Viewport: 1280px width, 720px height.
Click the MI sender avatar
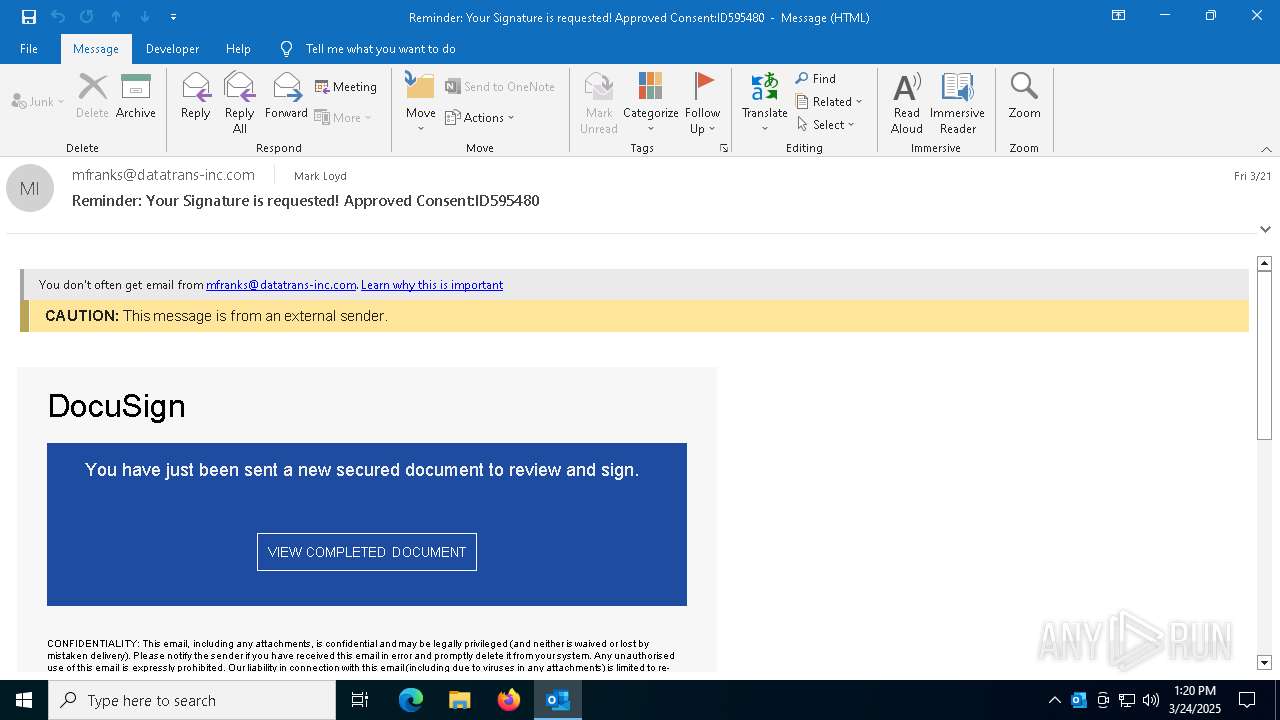coord(30,188)
